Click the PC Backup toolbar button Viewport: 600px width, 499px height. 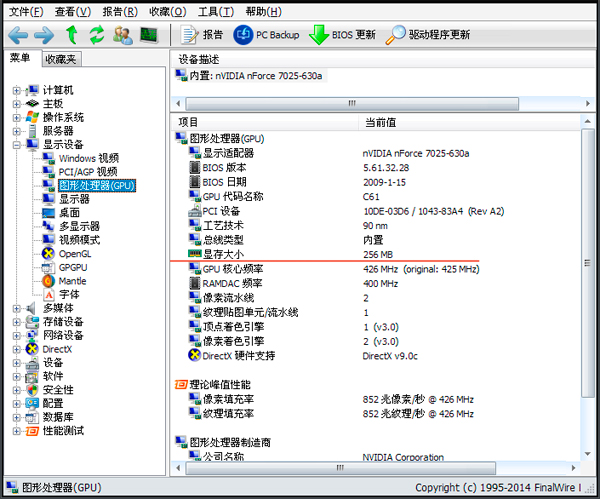pyautogui.click(x=266, y=35)
